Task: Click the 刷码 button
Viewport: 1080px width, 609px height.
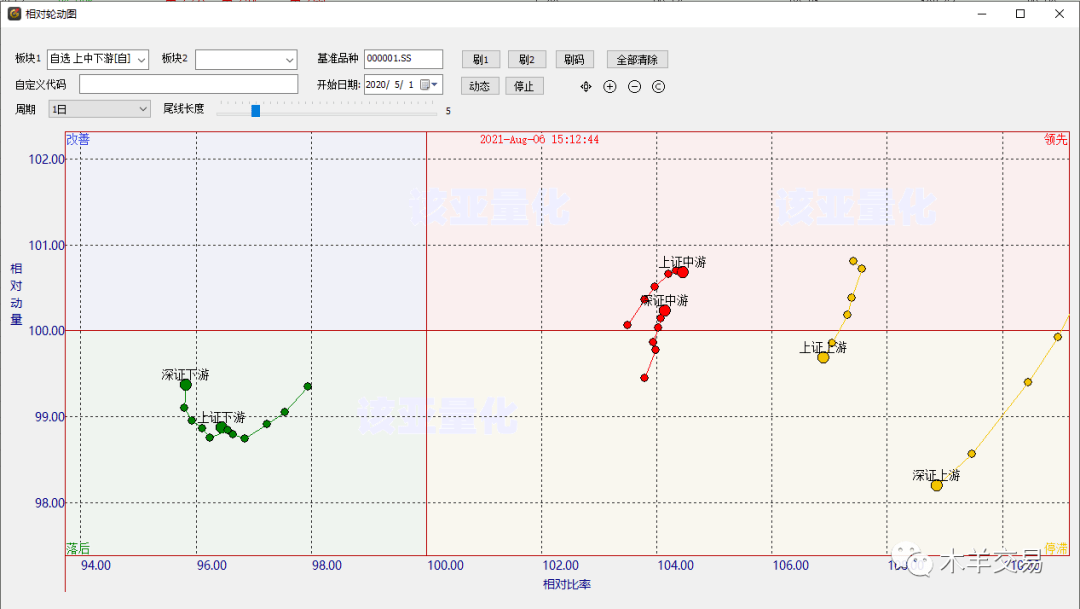Action: (574, 60)
